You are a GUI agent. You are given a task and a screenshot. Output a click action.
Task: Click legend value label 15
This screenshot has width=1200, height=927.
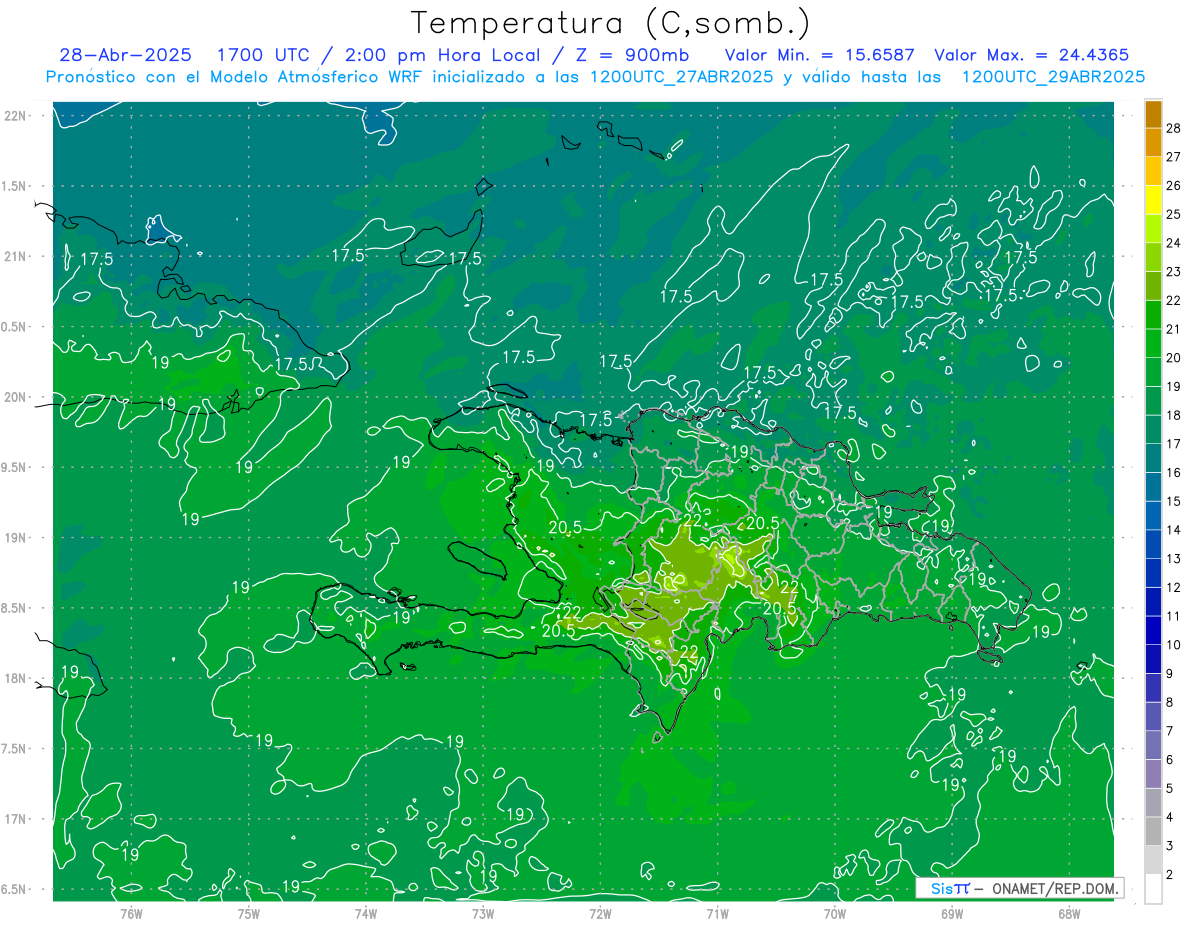click(1174, 501)
